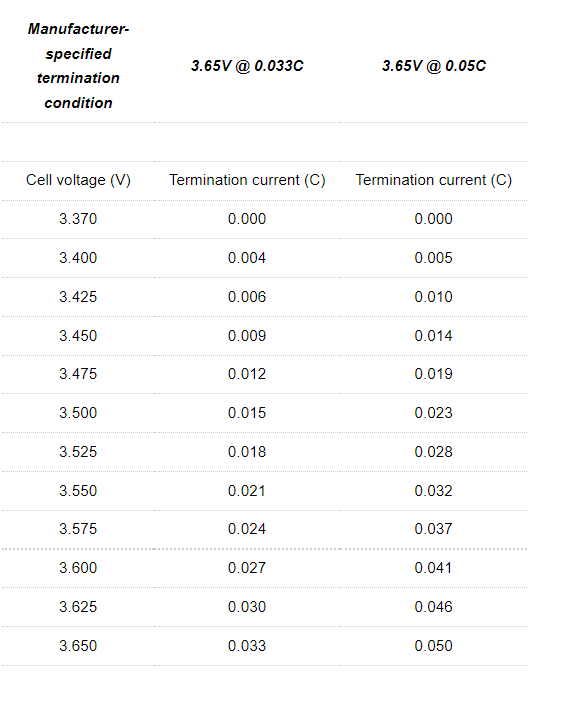
Task: Click the 'Manufacturer-specified termination condition' header
Action: coord(78,66)
